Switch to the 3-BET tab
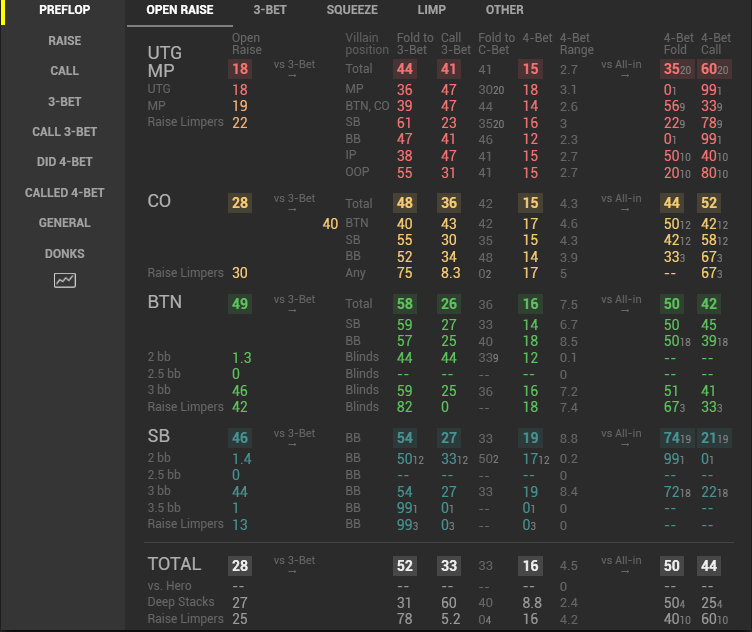 pyautogui.click(x=270, y=10)
